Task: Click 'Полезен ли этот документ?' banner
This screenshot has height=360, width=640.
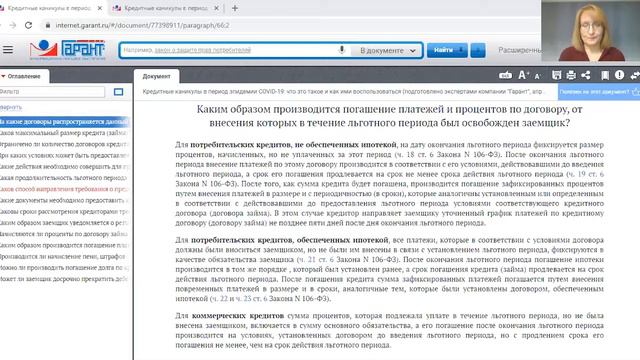Action: (x=598, y=92)
